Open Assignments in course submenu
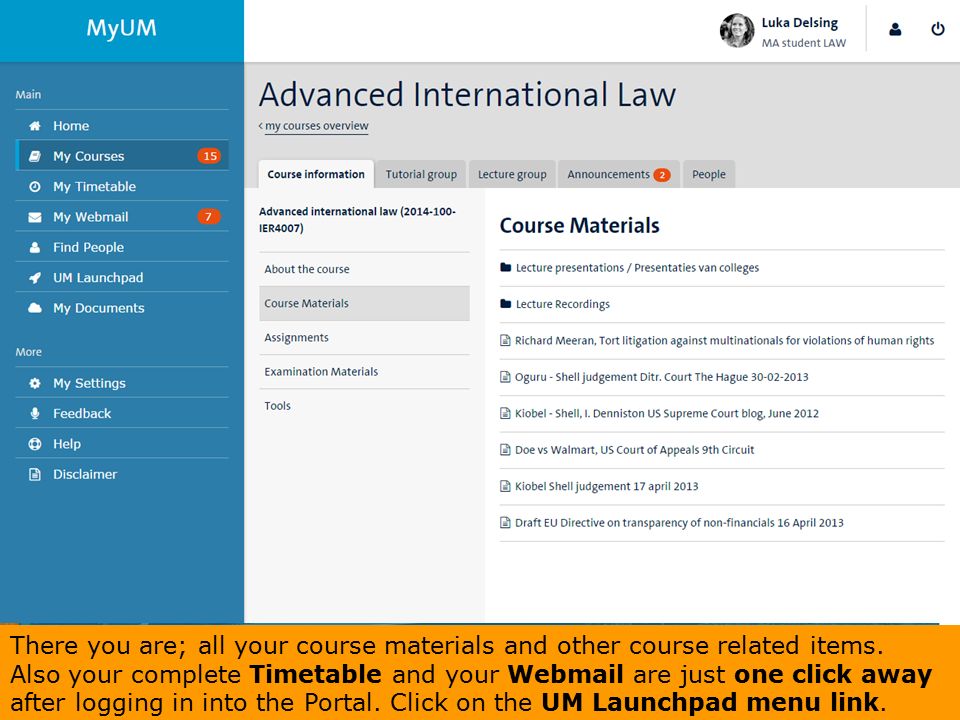This screenshot has width=960, height=720. pos(364,338)
